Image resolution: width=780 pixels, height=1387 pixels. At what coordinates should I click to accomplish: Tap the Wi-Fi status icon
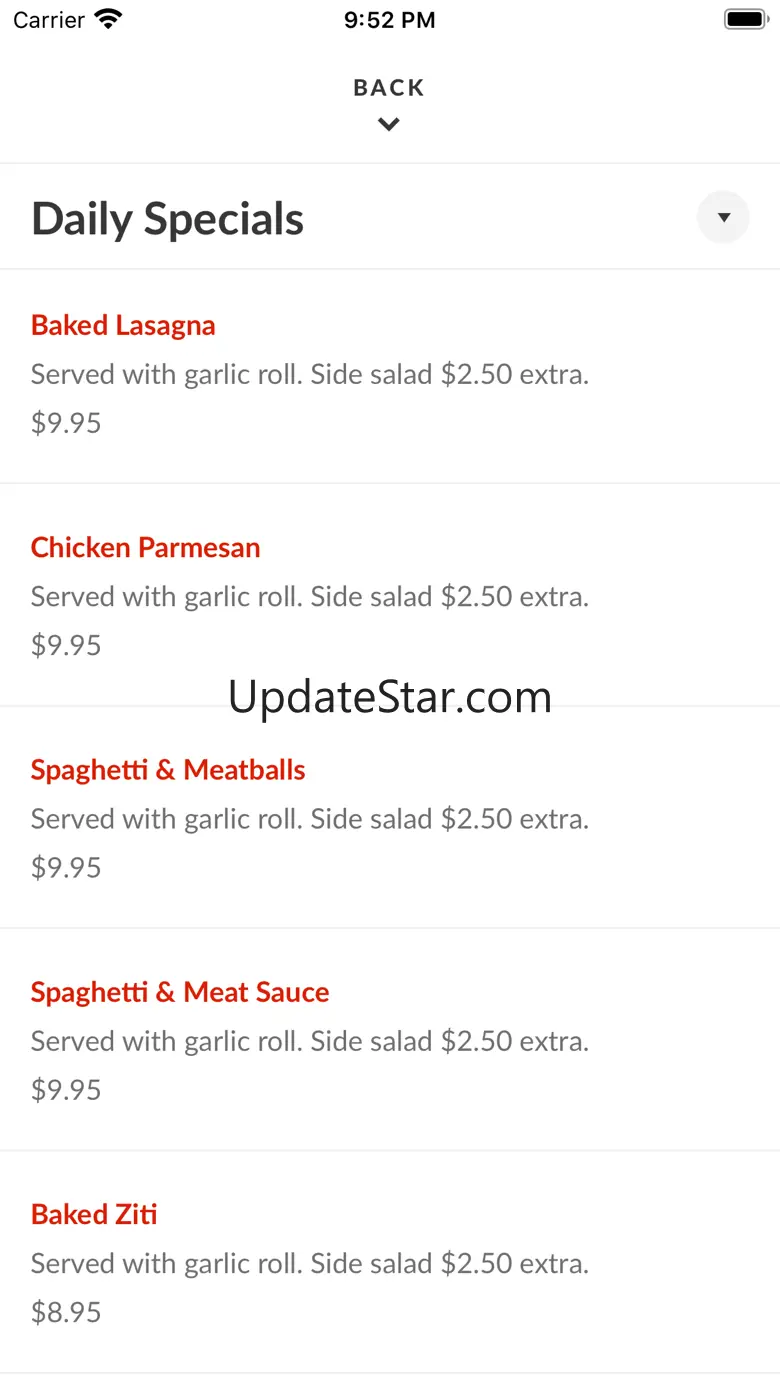coord(108,19)
